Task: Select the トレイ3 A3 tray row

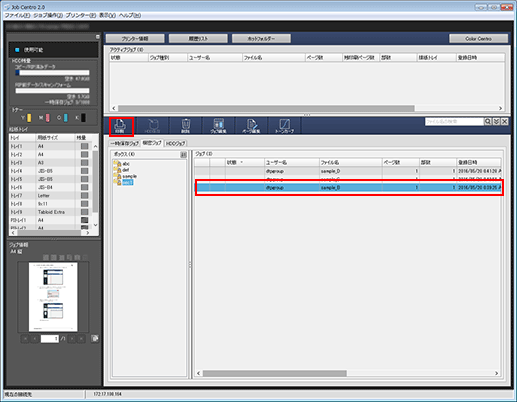Action: point(50,163)
